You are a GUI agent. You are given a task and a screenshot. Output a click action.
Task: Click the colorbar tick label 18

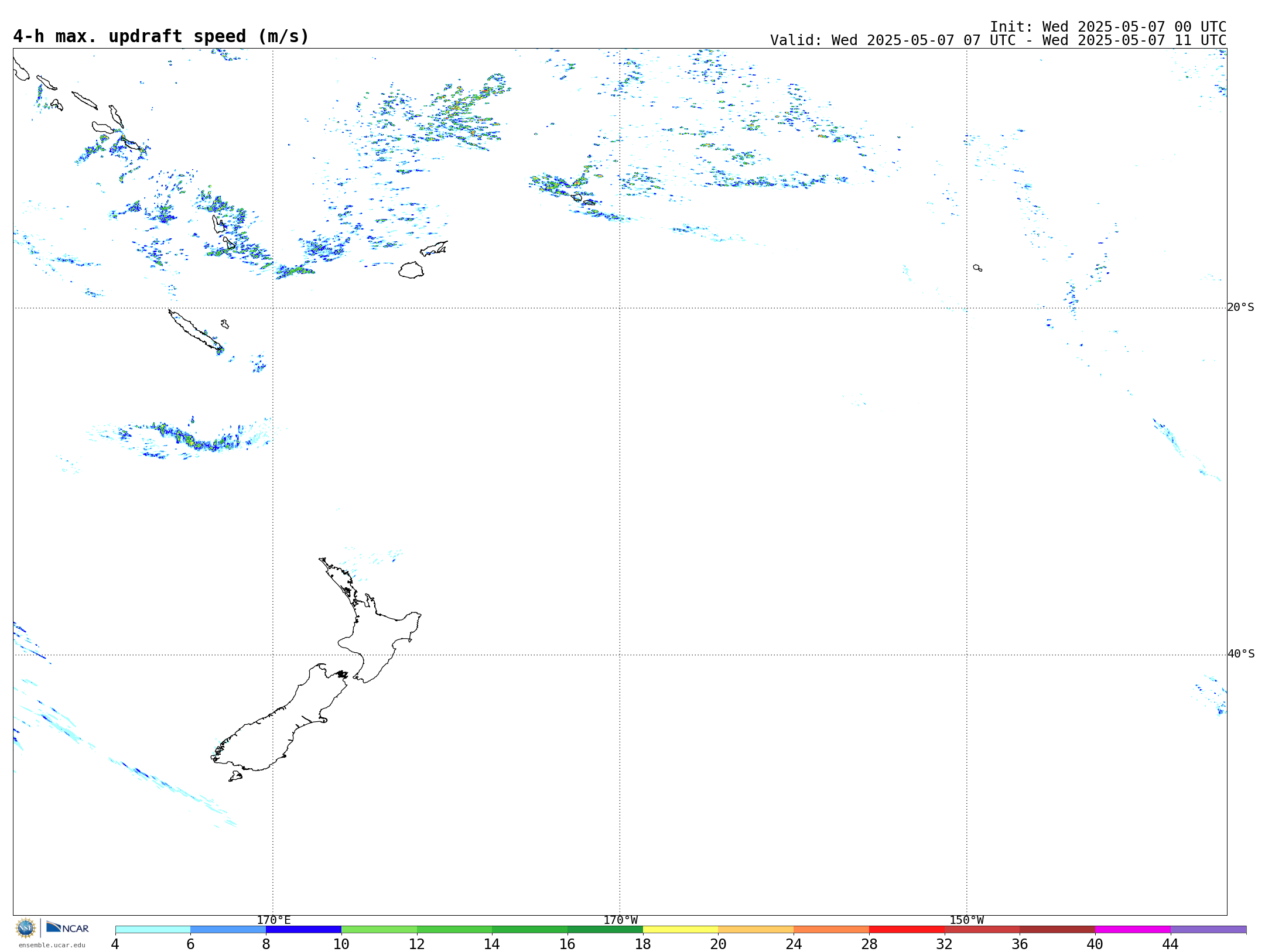click(x=642, y=944)
